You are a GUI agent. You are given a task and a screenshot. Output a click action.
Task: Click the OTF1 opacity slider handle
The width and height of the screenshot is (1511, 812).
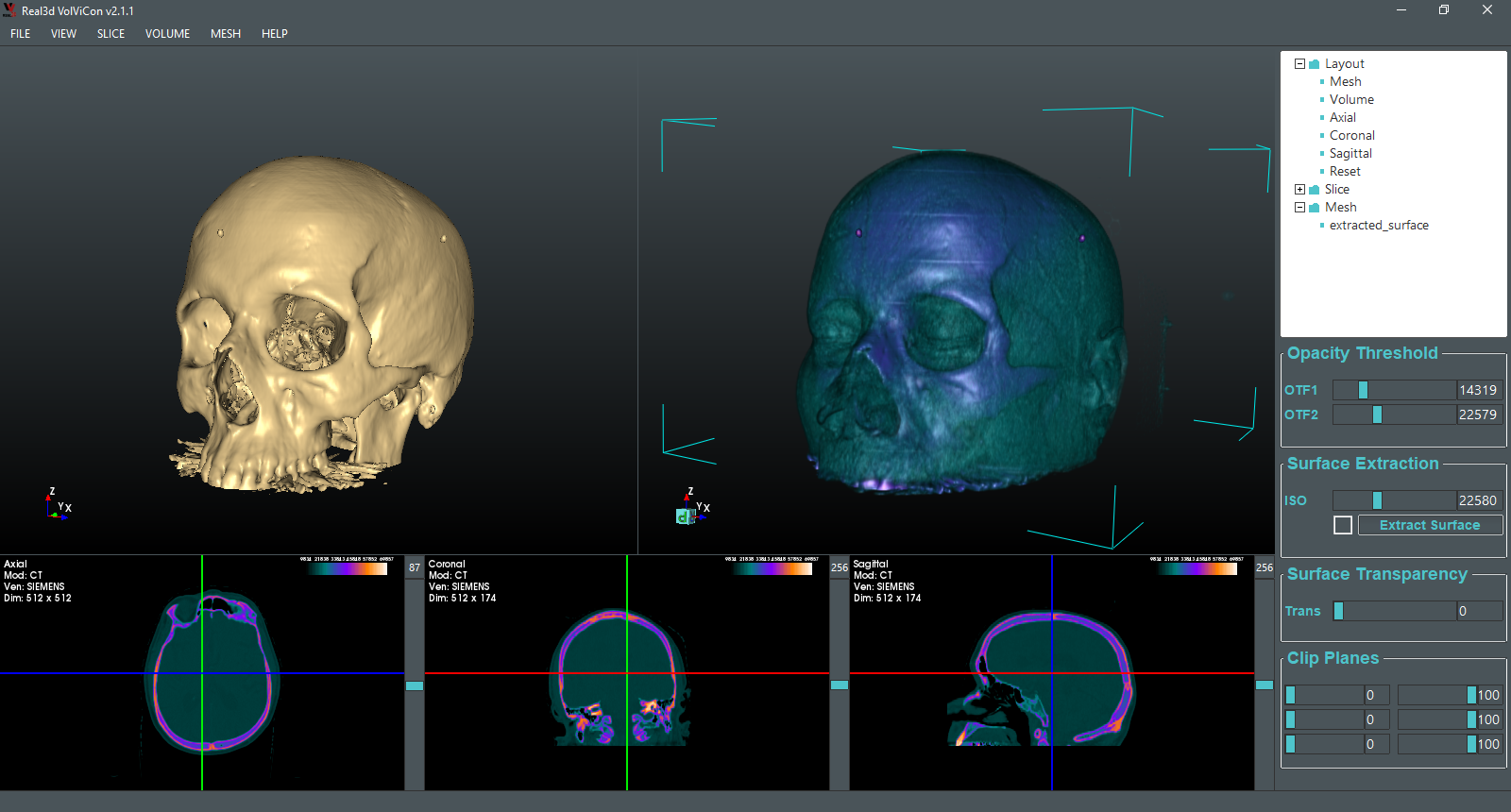(x=1363, y=390)
